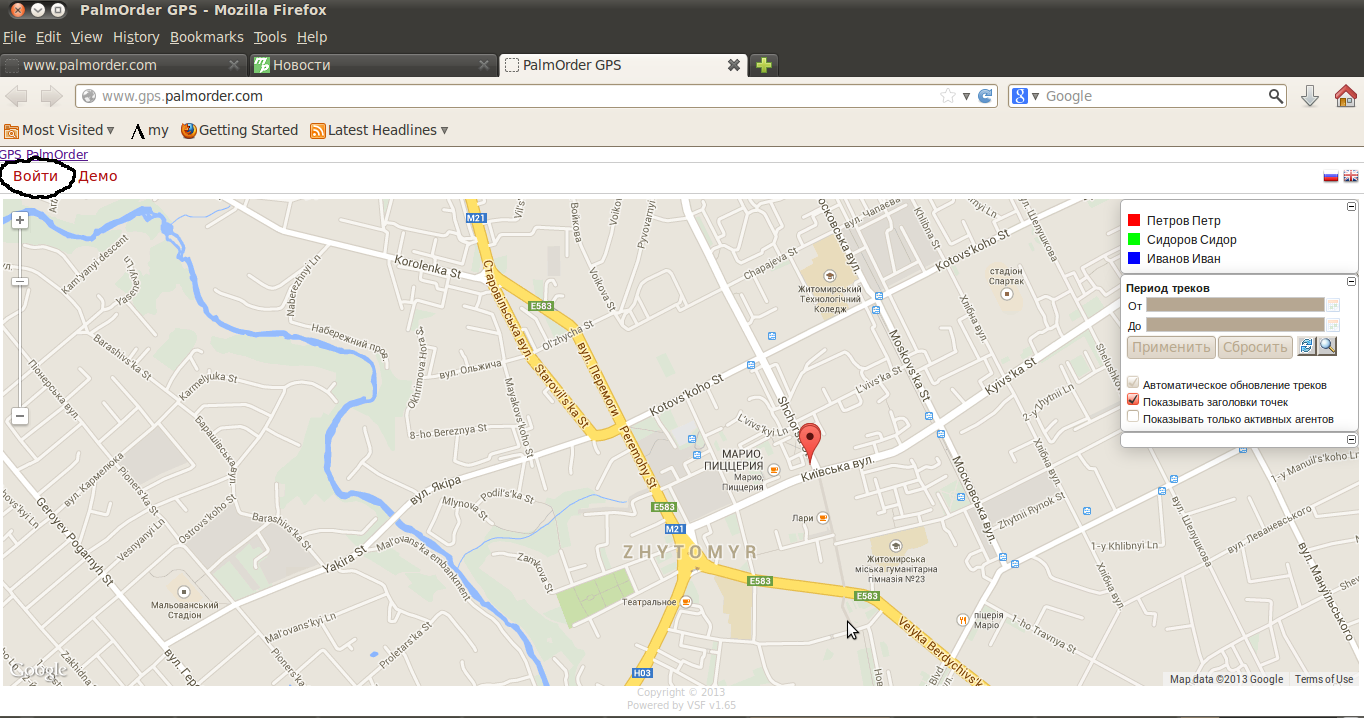Collapse the agents list panel

[1351, 207]
